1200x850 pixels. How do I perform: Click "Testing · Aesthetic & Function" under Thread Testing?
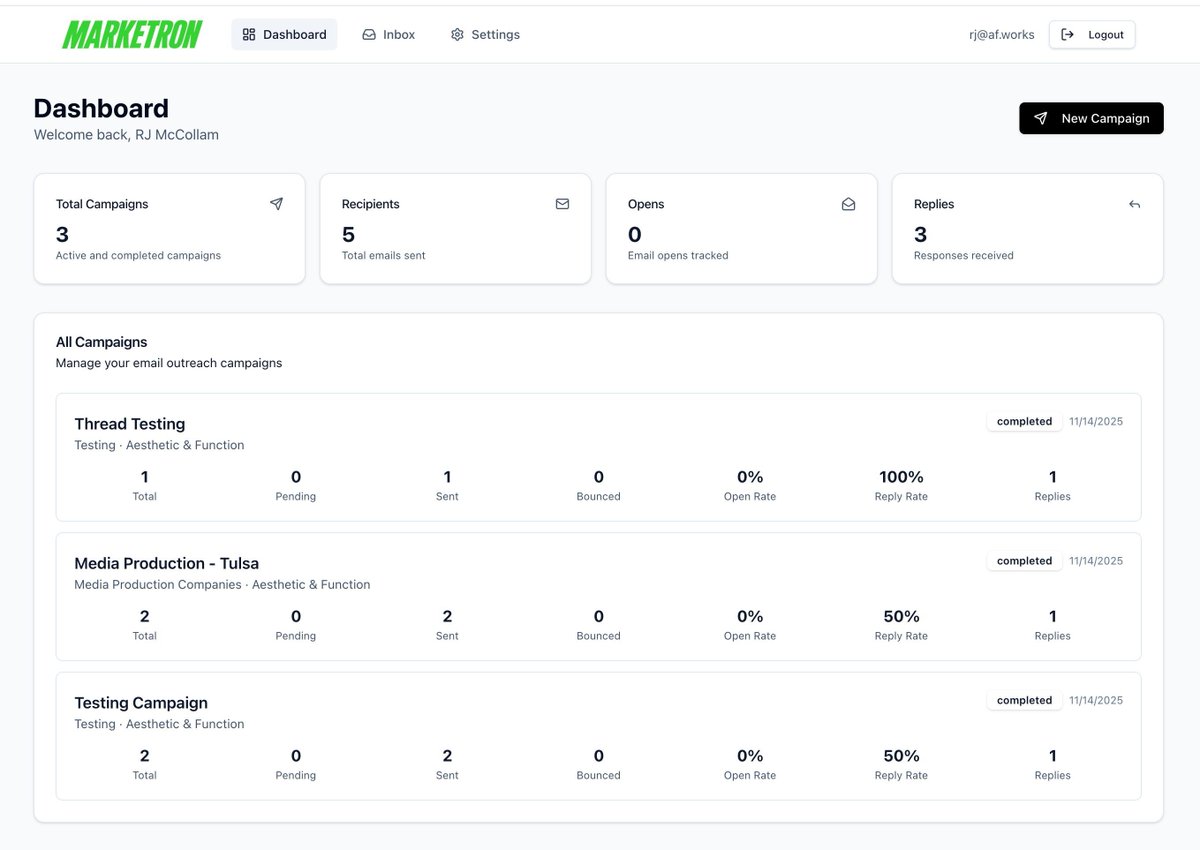click(x=159, y=445)
